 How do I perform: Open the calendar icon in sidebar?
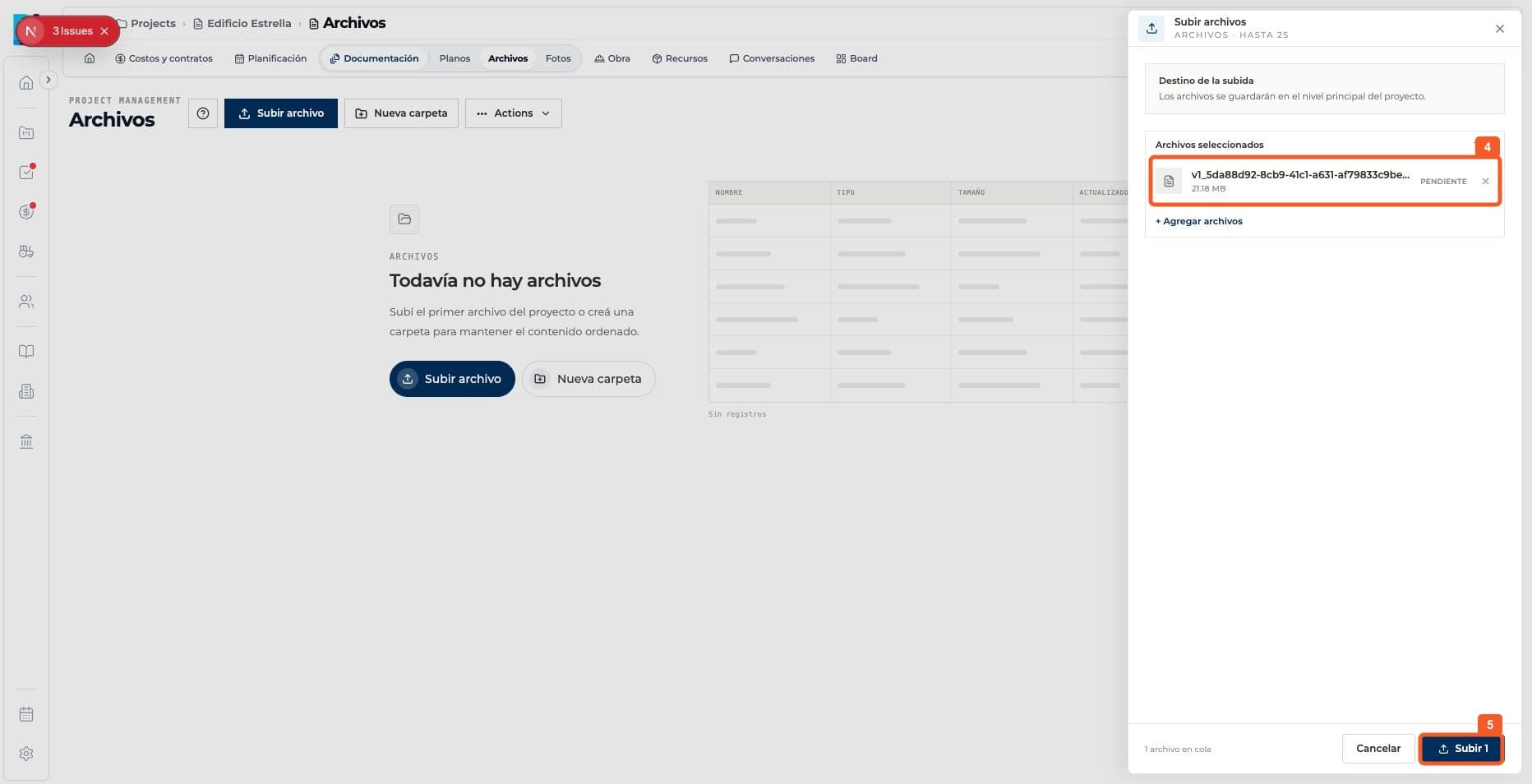pyautogui.click(x=26, y=714)
